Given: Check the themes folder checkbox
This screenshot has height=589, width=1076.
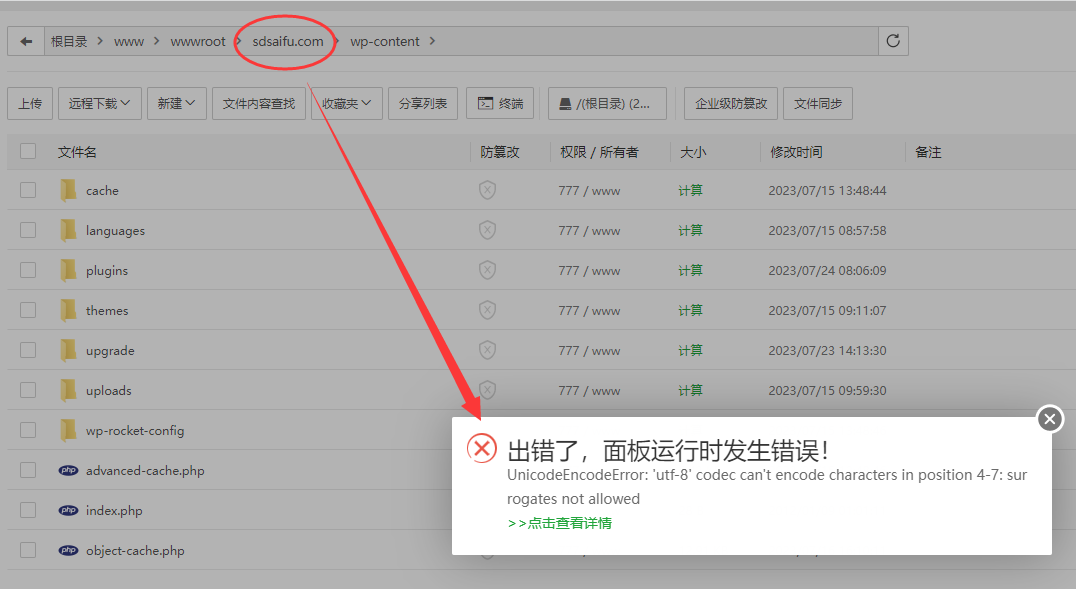Looking at the screenshot, I should (28, 310).
